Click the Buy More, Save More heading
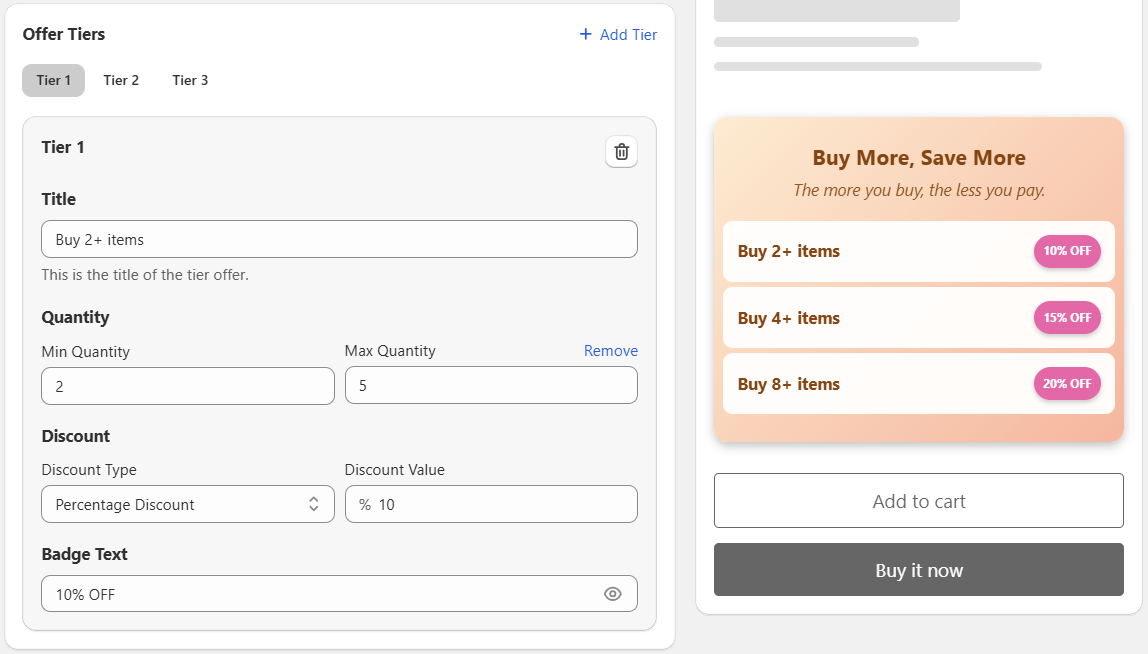Viewport: 1148px width, 654px height. tap(919, 158)
